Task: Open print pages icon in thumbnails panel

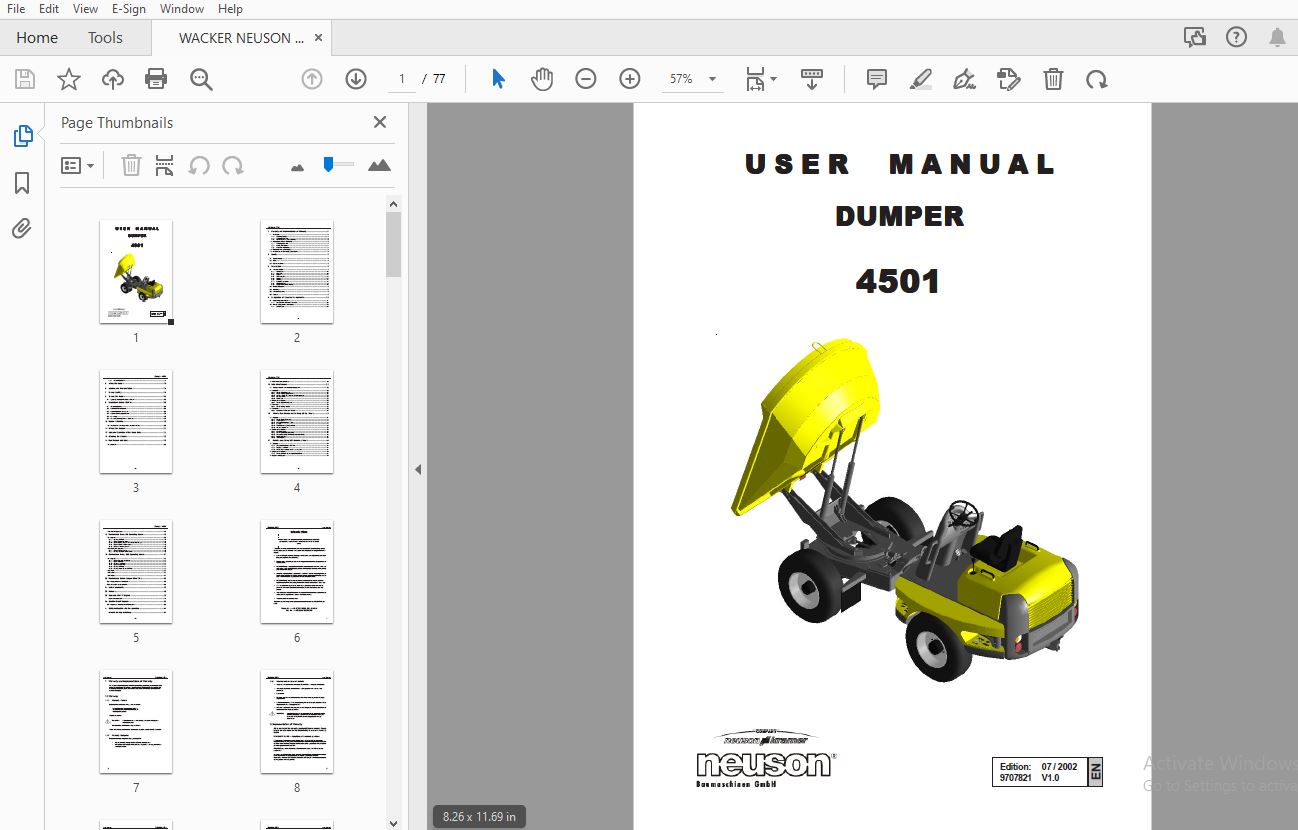Action: point(165,165)
